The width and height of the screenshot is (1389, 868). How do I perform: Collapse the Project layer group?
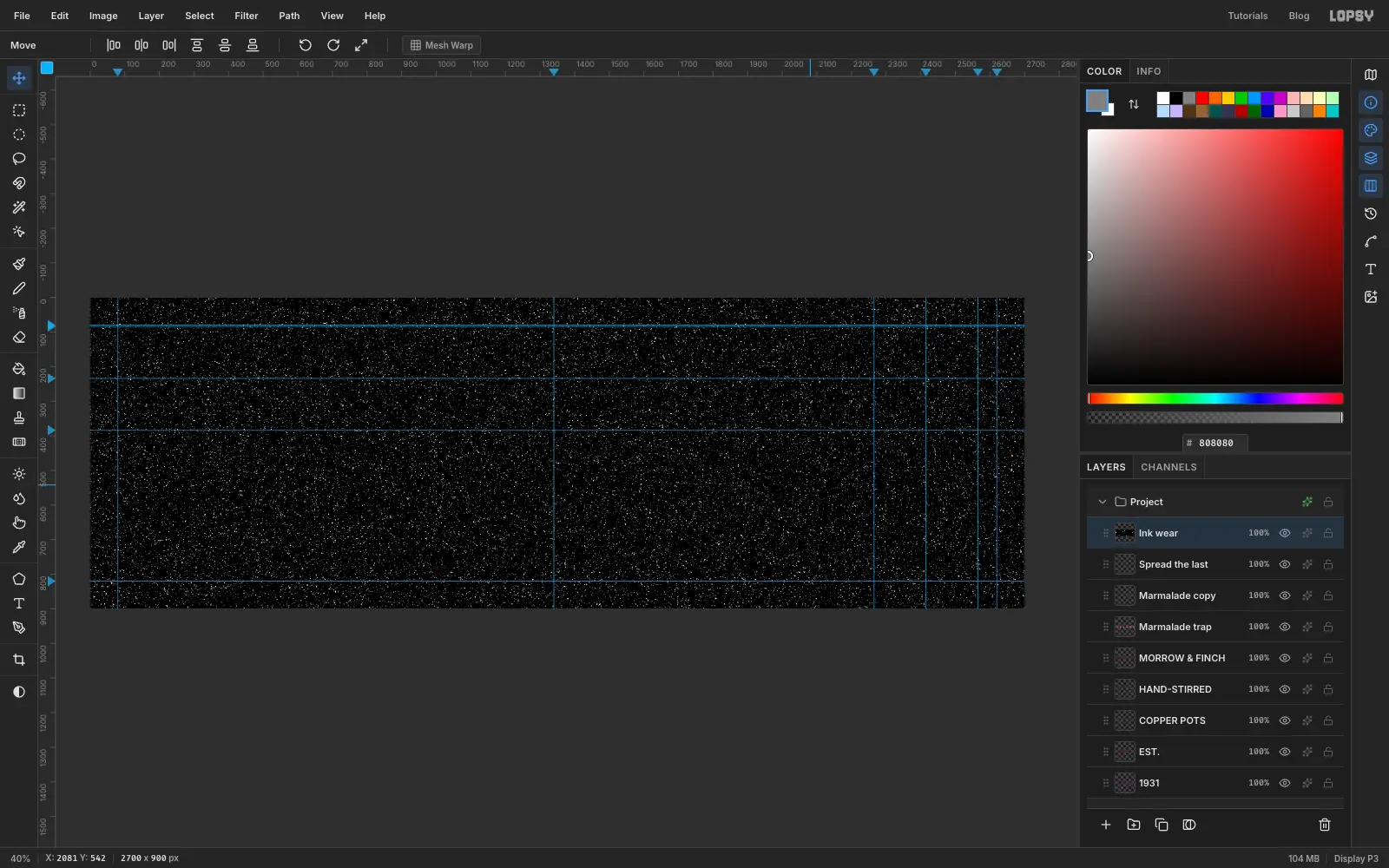click(x=1103, y=502)
